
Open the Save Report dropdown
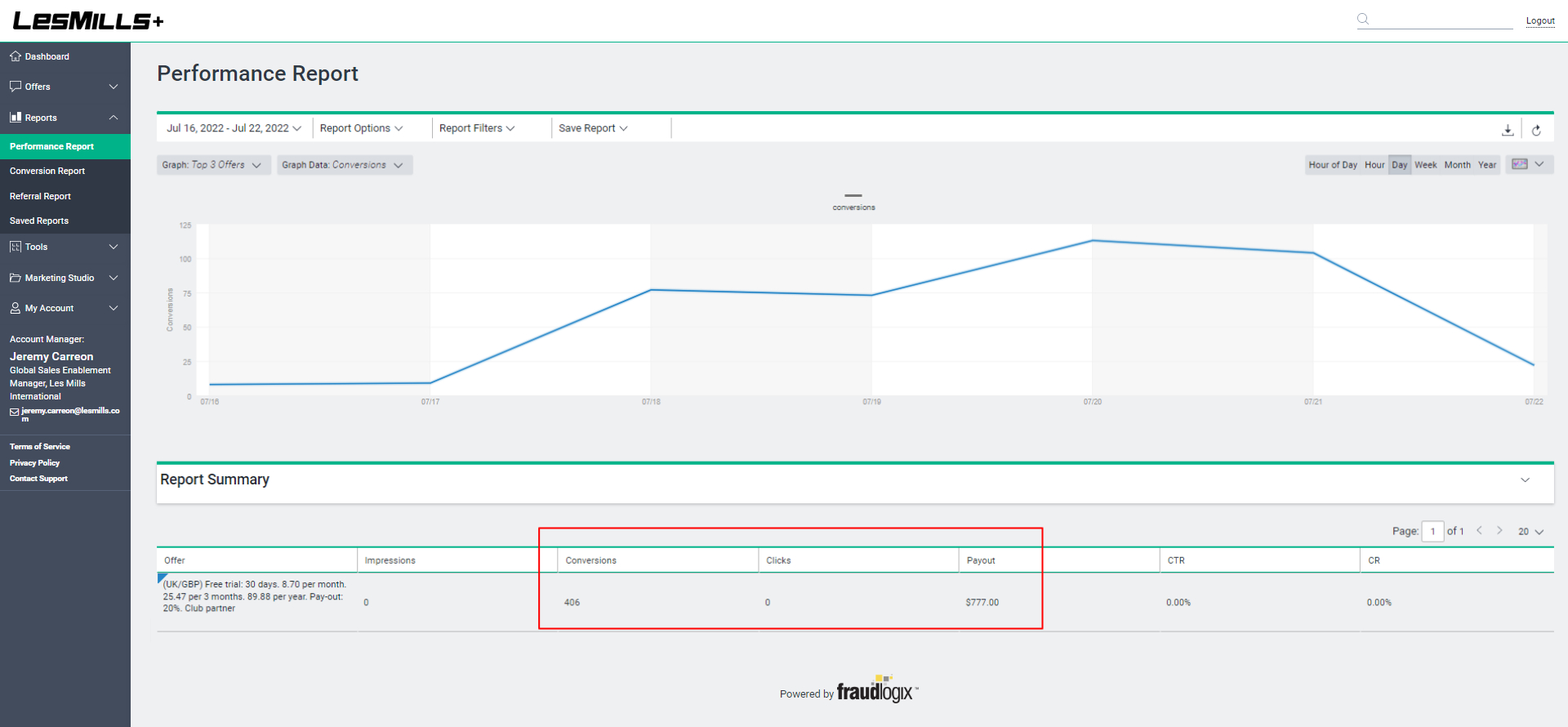click(x=593, y=128)
